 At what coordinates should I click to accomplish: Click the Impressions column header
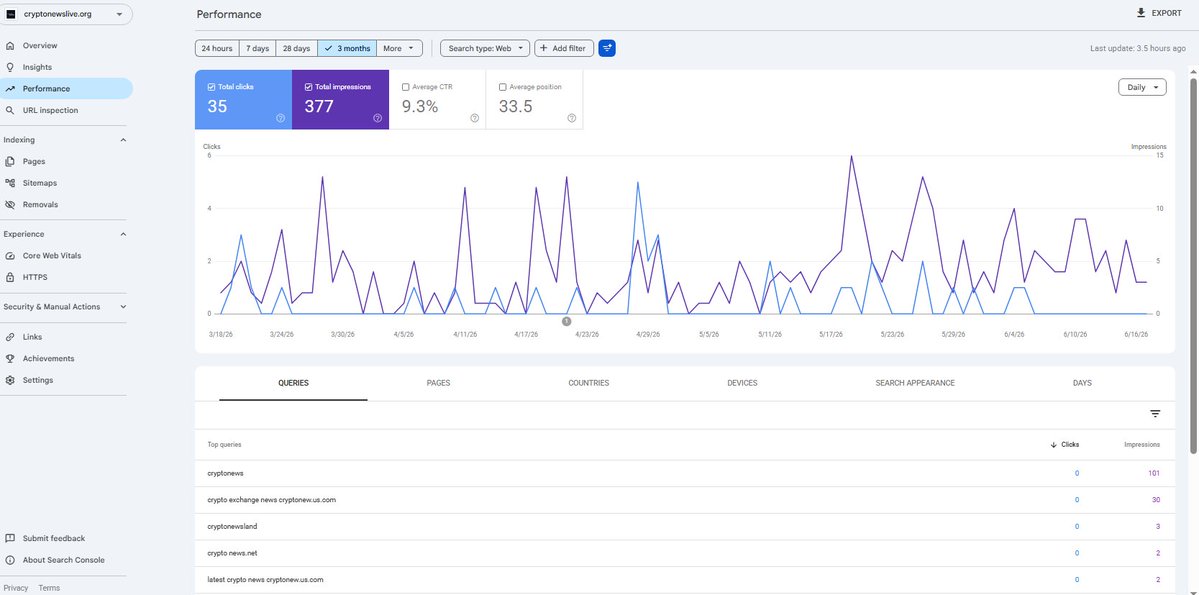[1142, 444]
